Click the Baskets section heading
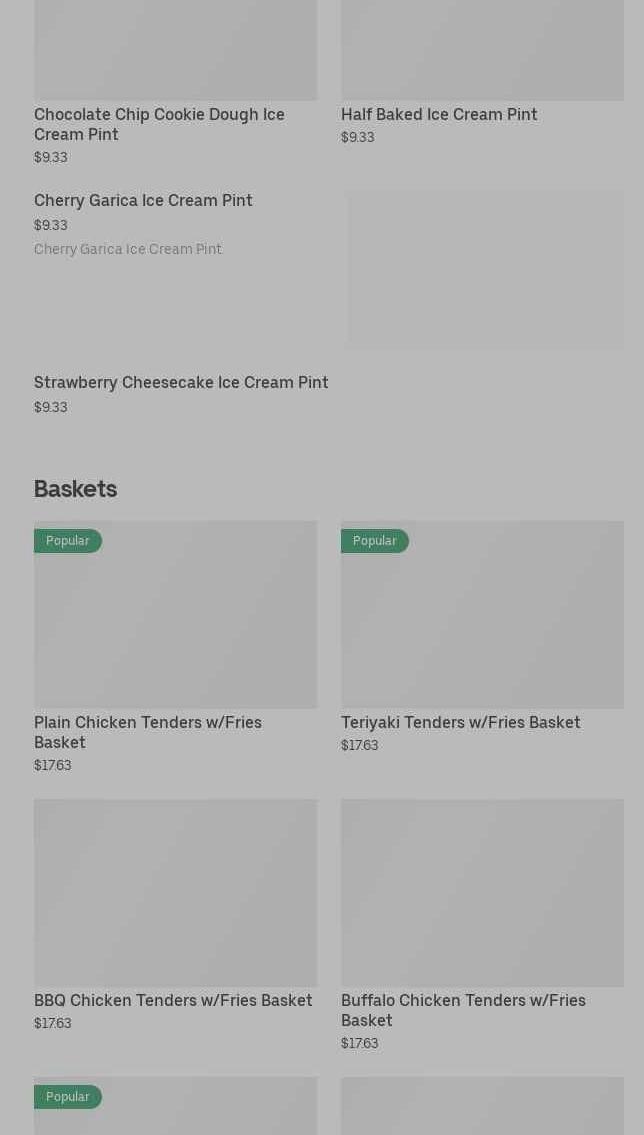Screen dimensions: 644x1135 [x=75, y=489]
